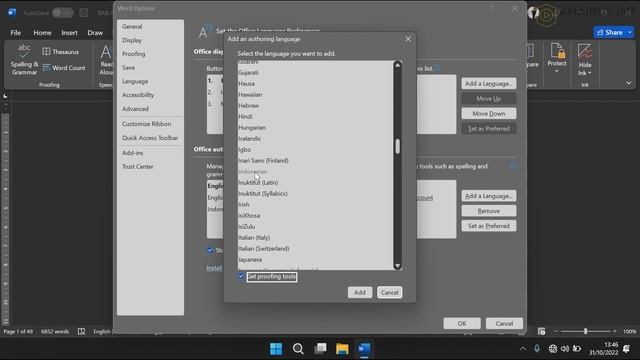
Task: Select Accessibility options category
Action: pyautogui.click(x=150, y=95)
